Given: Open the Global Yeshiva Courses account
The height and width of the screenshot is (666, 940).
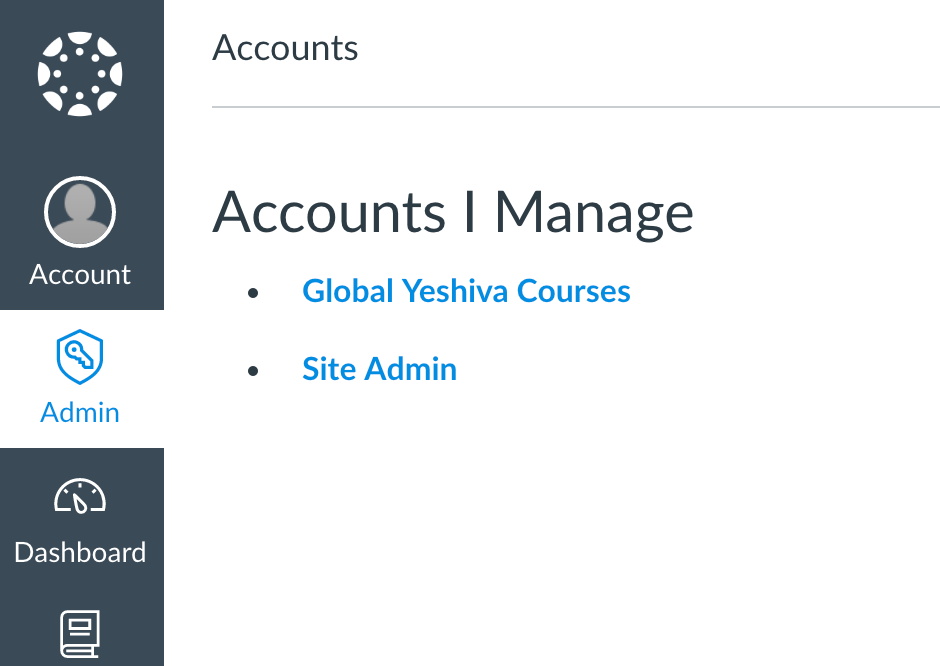Looking at the screenshot, I should (466, 291).
